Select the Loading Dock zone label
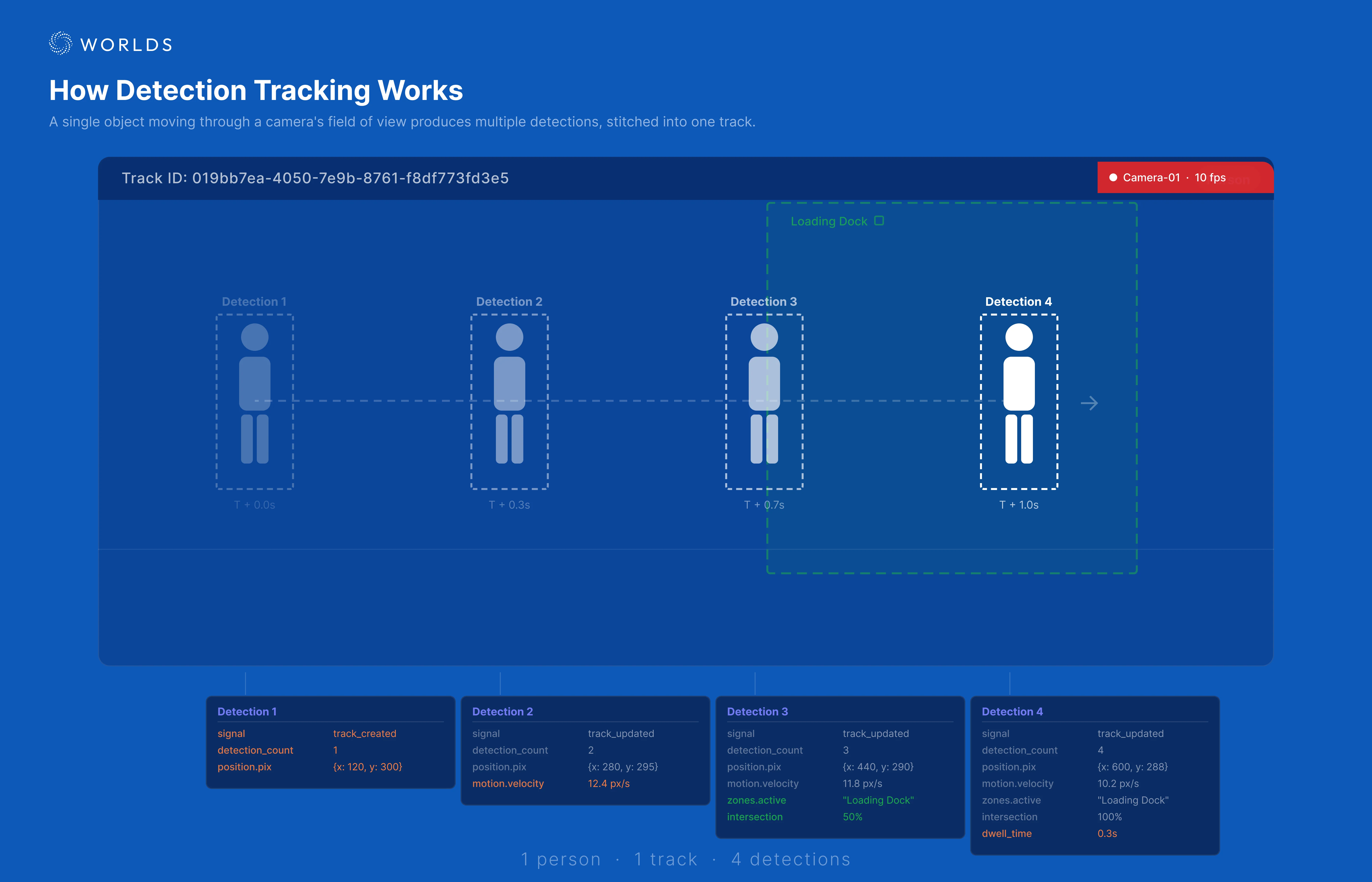Screen dimensions: 1372x882 (x=829, y=222)
